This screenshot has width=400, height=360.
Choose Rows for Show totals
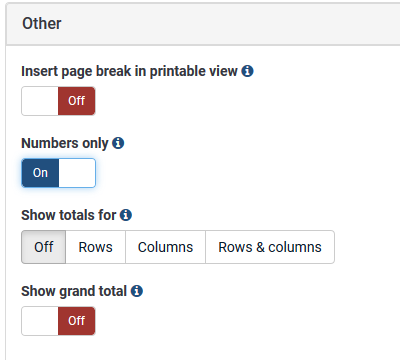click(96, 247)
